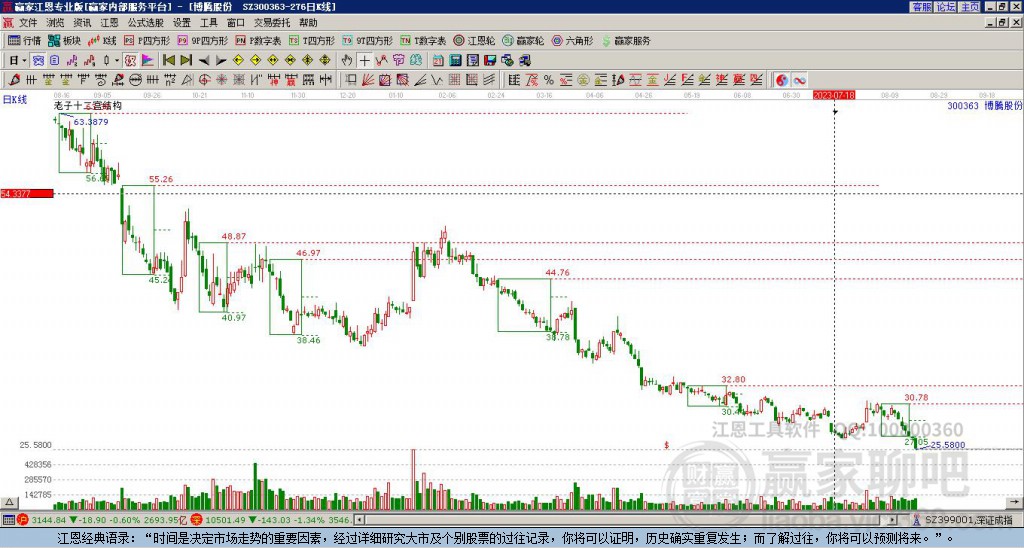Open the P数字表 tool

(x=258, y=40)
